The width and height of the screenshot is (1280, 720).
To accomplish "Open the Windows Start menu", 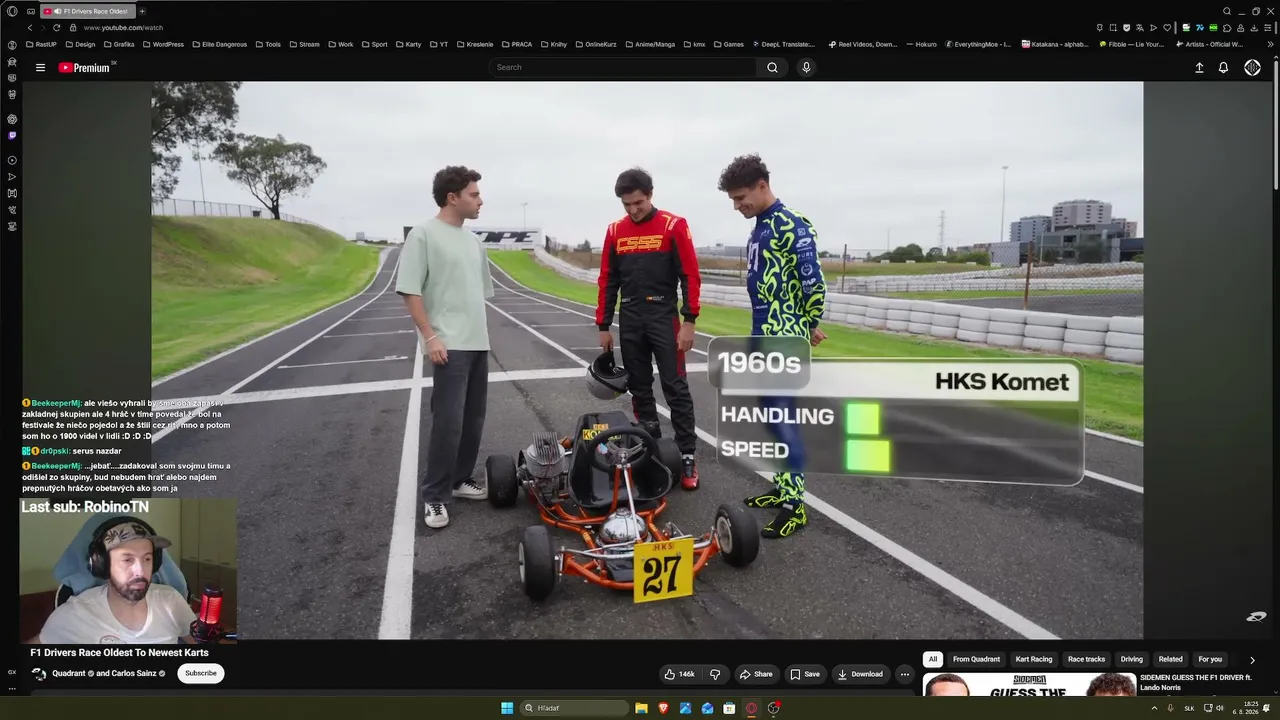I will (x=507, y=708).
